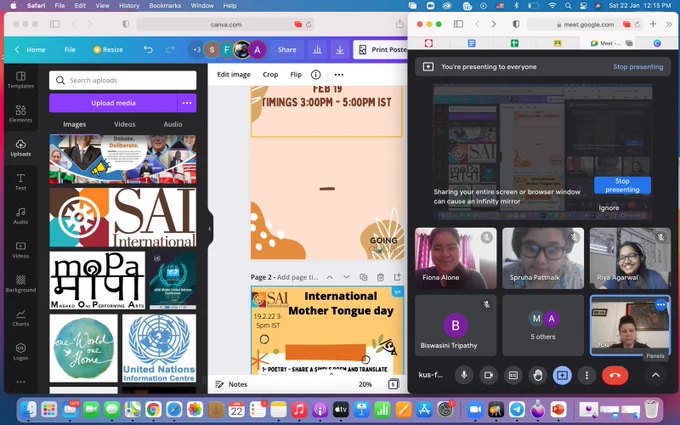
Task: Ignore the infinity mirror warning
Action: click(x=608, y=208)
